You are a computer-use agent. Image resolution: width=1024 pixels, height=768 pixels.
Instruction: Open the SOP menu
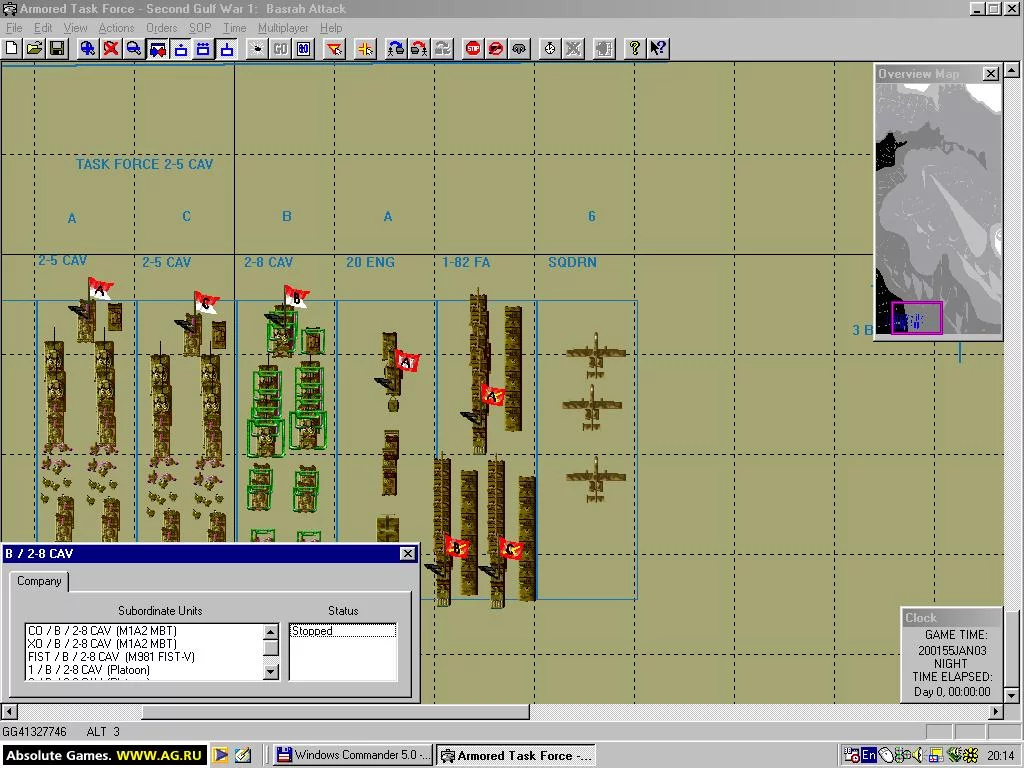point(200,28)
